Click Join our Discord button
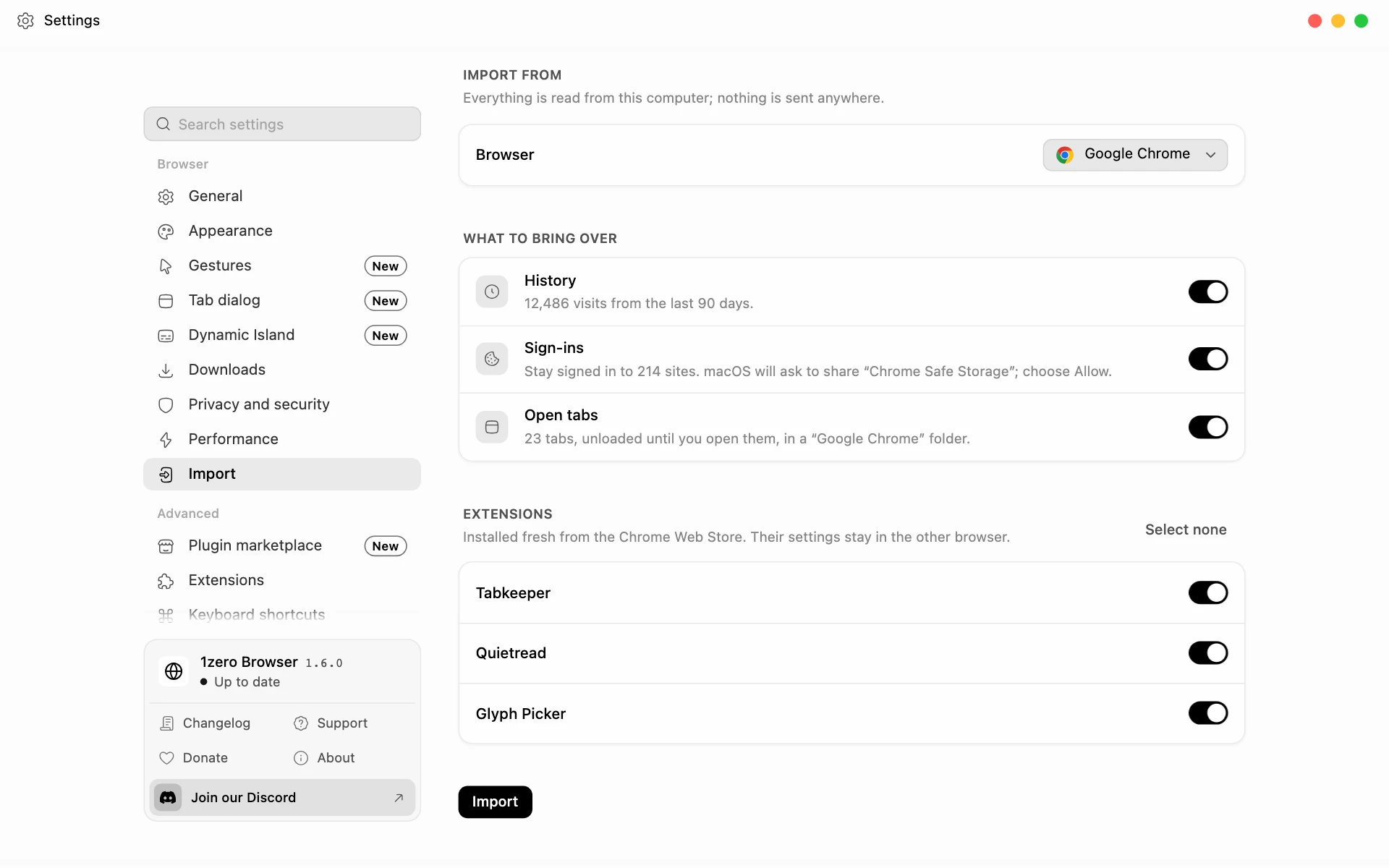Viewport: 1389px width, 868px height. coord(282,797)
